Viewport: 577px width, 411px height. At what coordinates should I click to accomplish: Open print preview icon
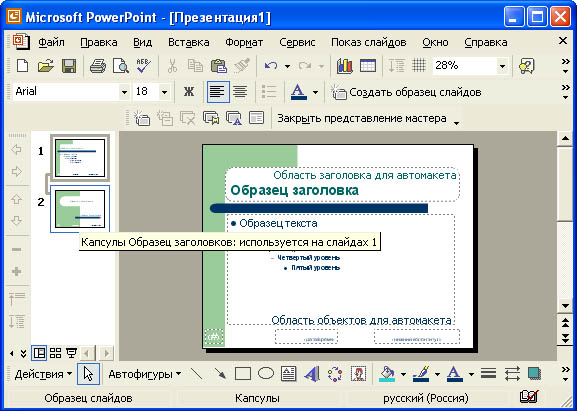click(121, 66)
